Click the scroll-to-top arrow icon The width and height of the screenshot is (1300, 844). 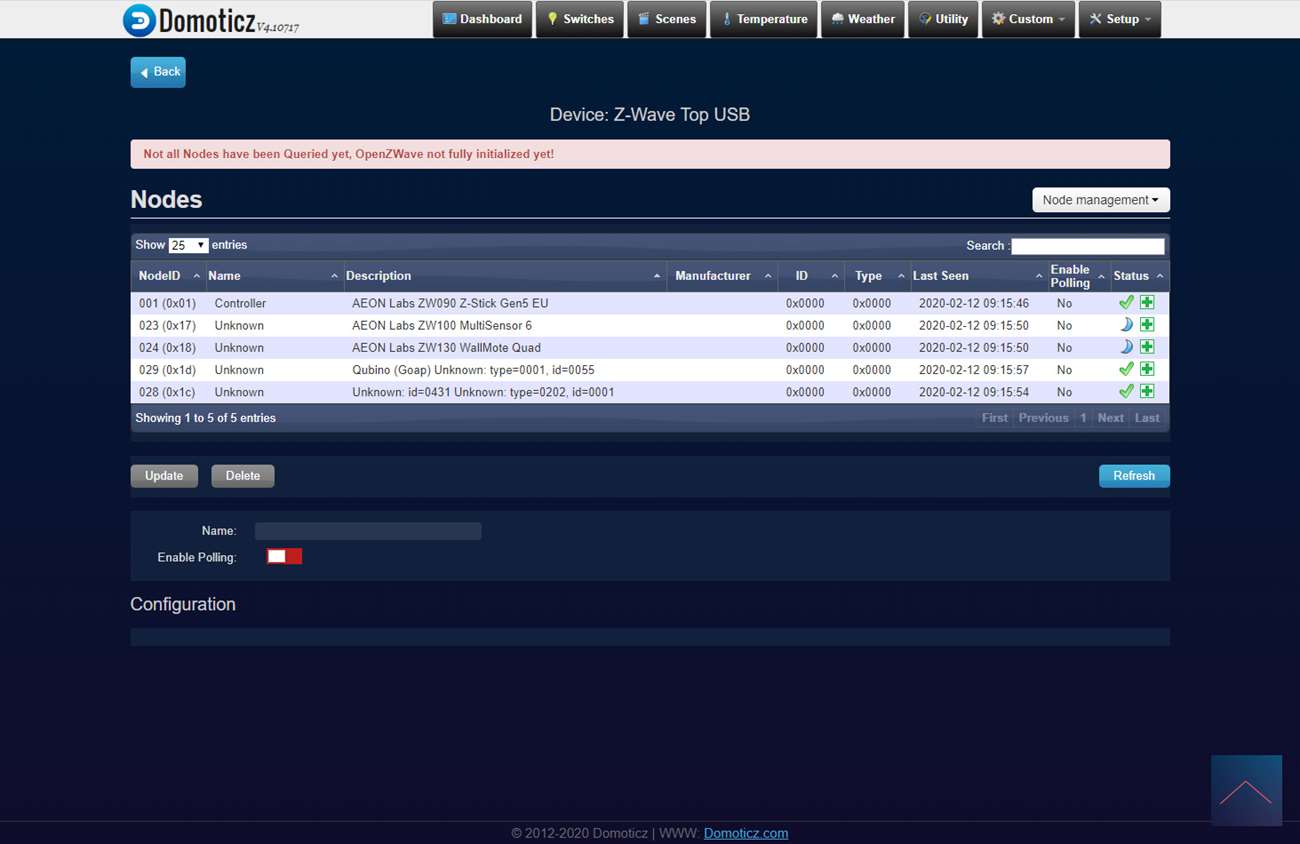point(1245,791)
